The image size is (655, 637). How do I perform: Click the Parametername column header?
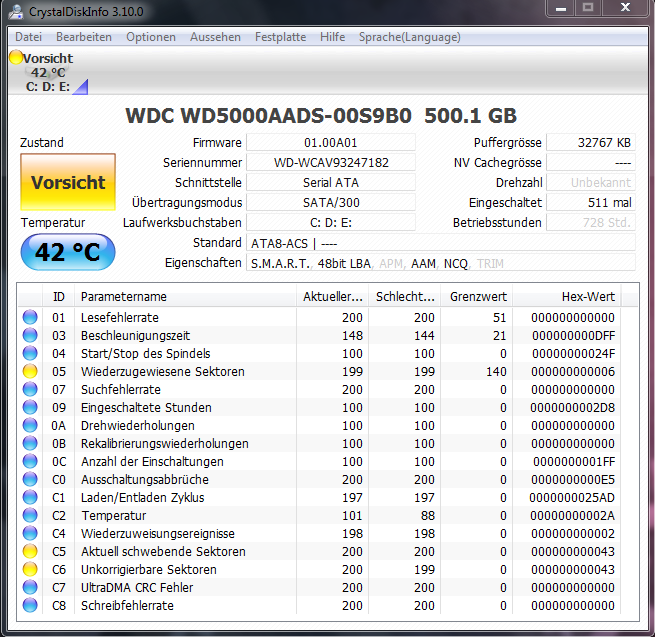coord(185,297)
